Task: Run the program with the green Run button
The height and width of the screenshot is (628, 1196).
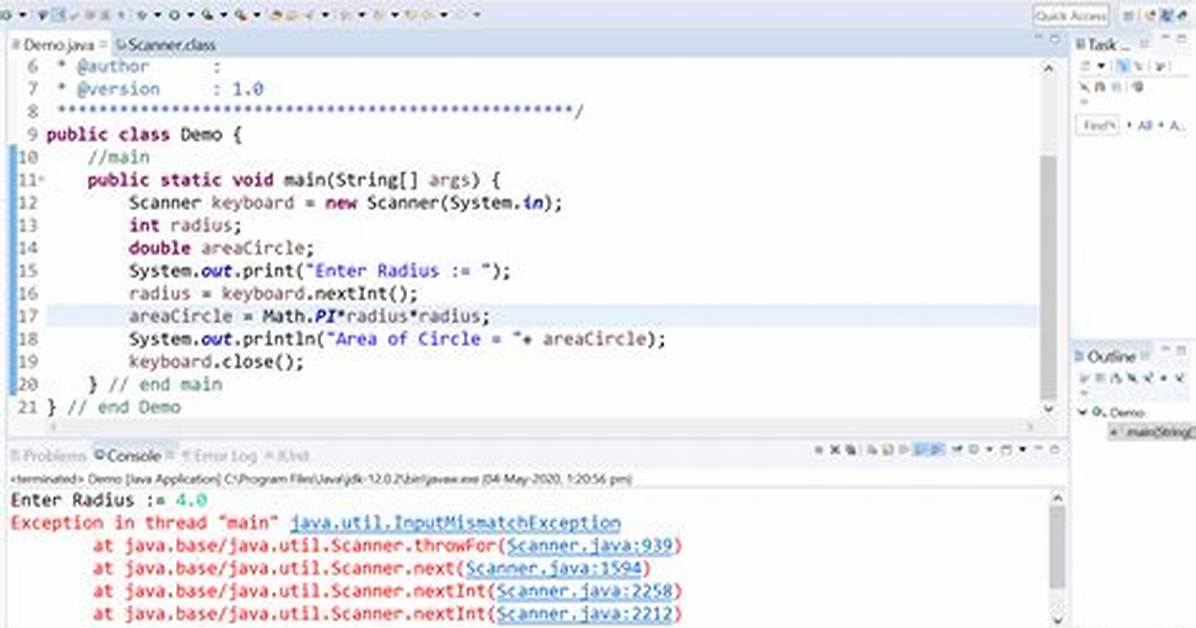Action: 174,14
